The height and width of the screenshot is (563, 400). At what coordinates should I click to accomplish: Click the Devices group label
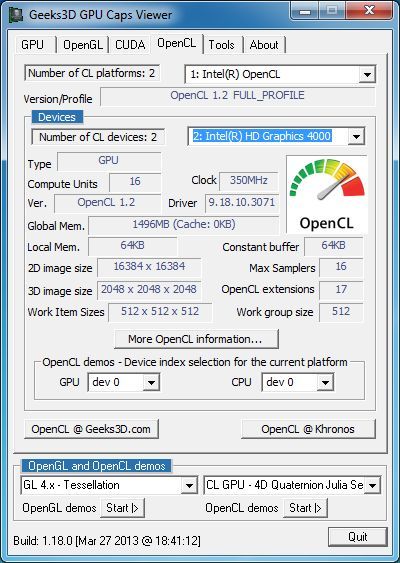point(57,117)
